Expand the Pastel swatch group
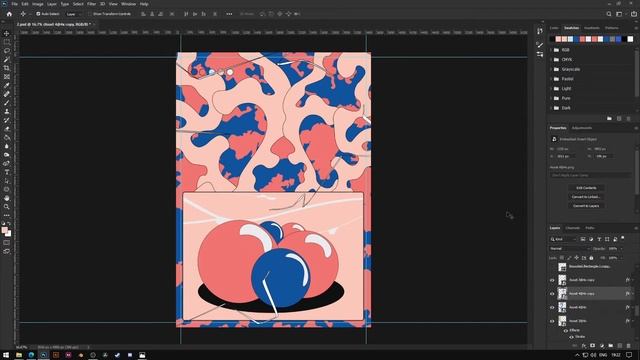The height and width of the screenshot is (360, 640). pos(551,79)
